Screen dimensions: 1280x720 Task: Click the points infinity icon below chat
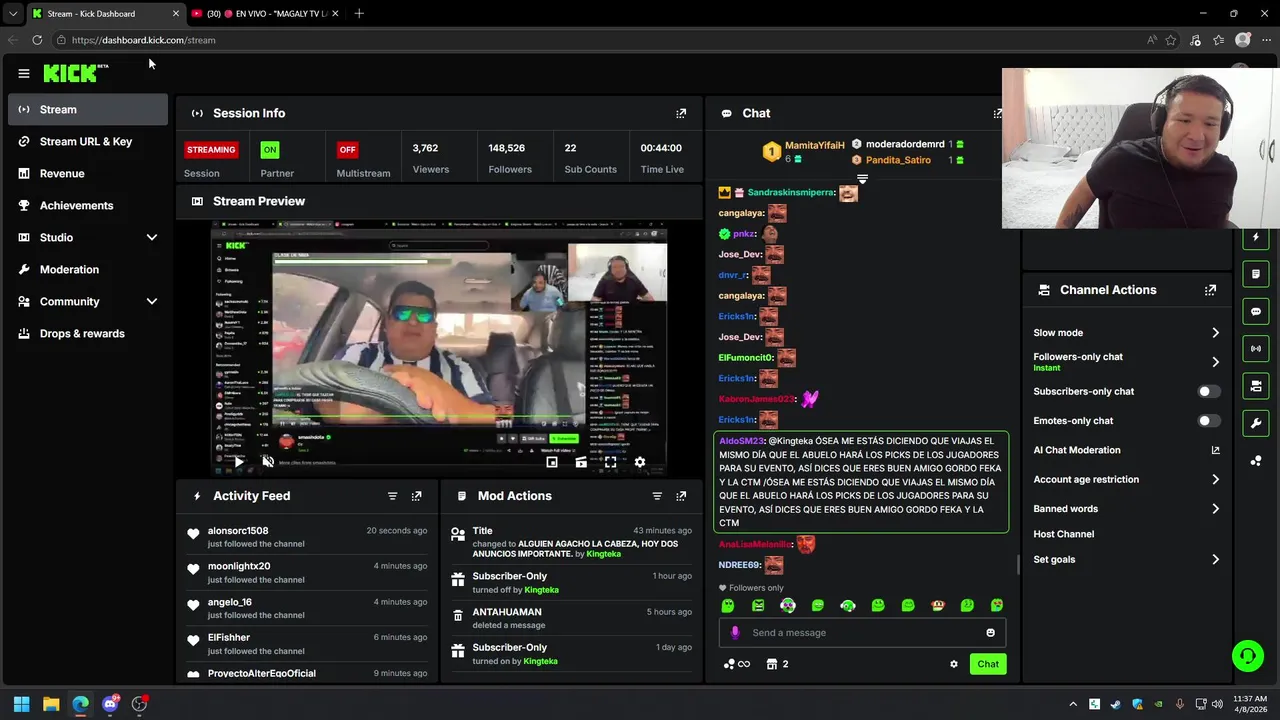click(736, 664)
